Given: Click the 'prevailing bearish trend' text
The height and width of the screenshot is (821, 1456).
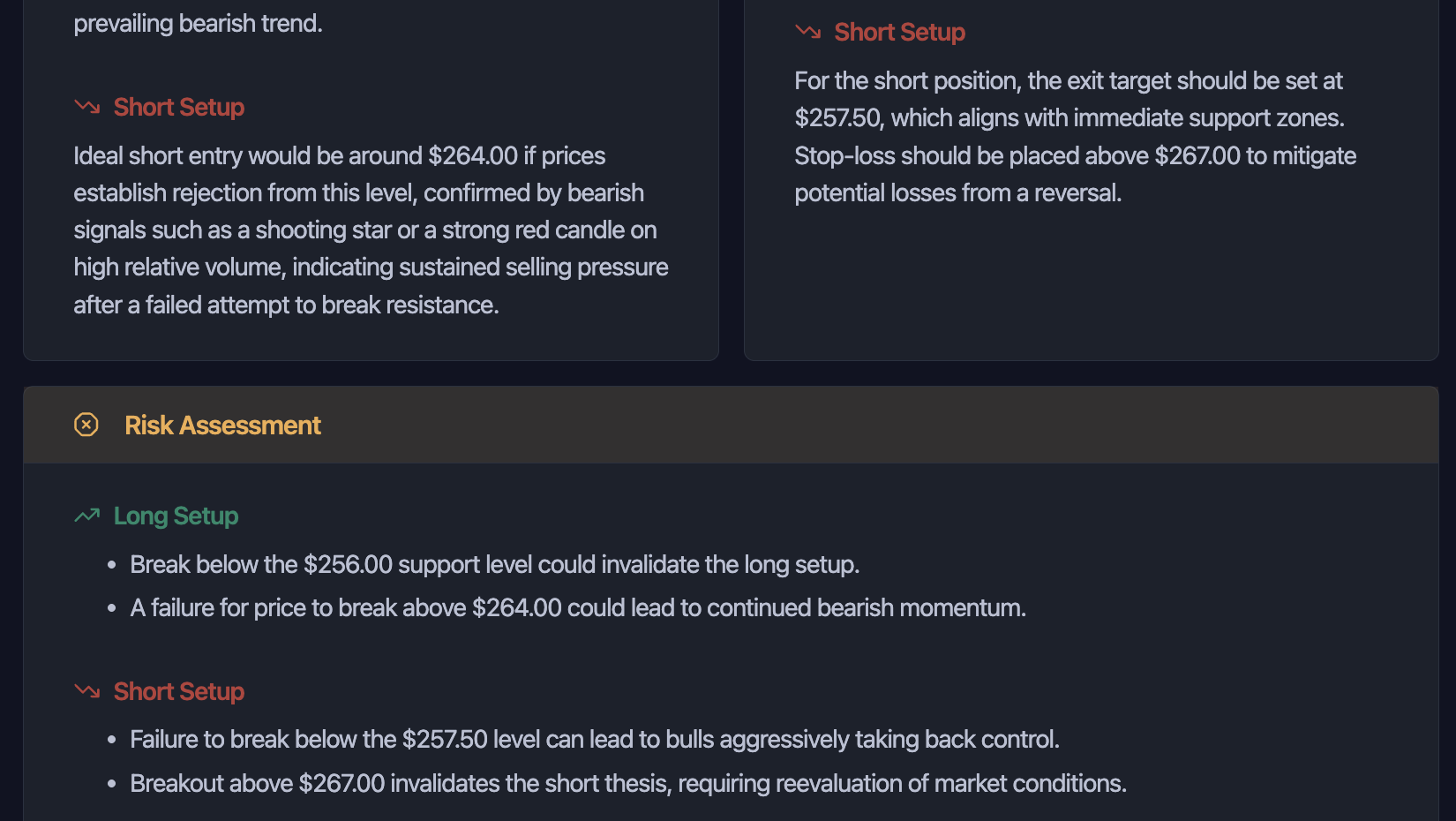Looking at the screenshot, I should [x=198, y=23].
